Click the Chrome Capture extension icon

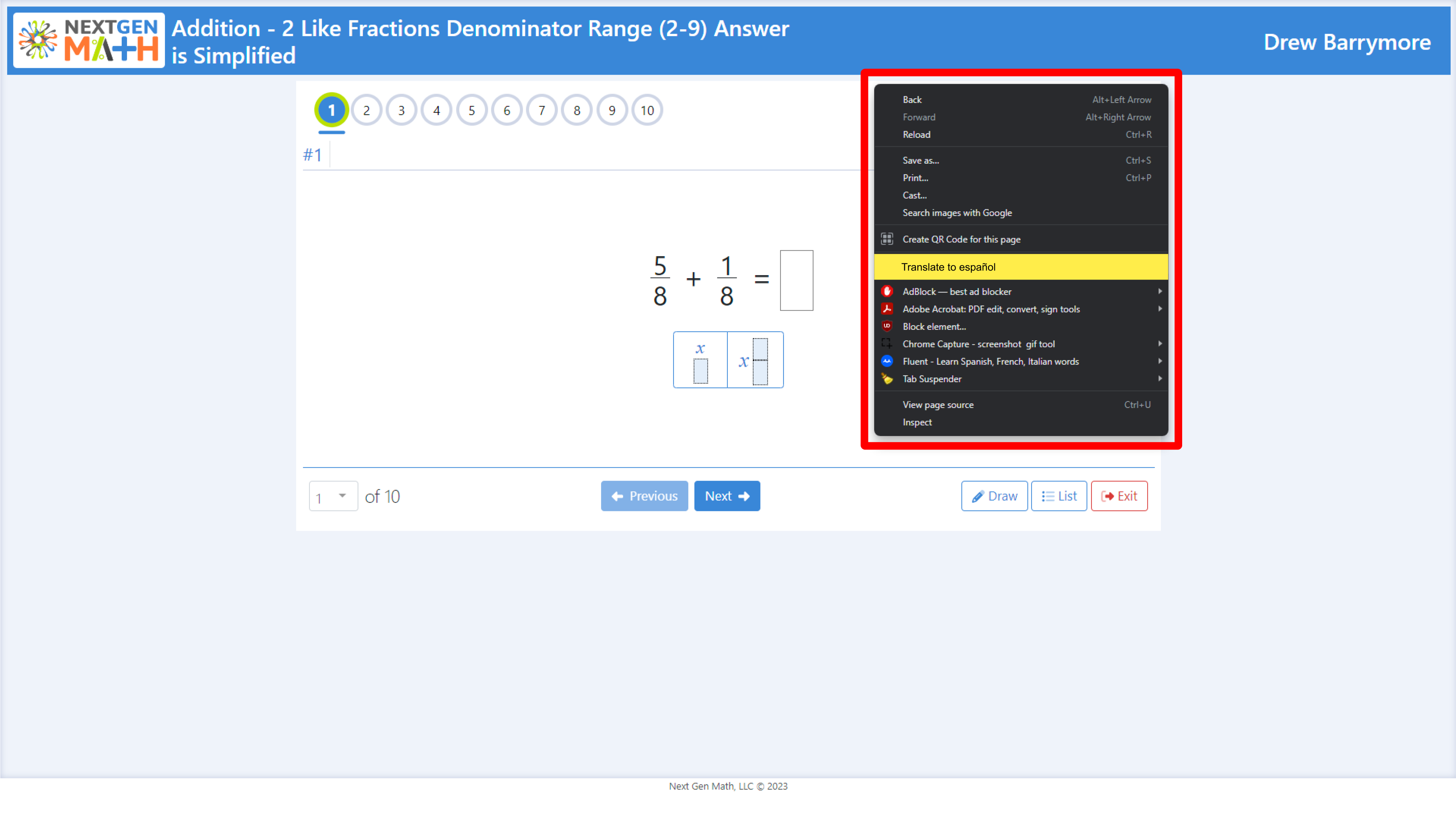point(887,344)
